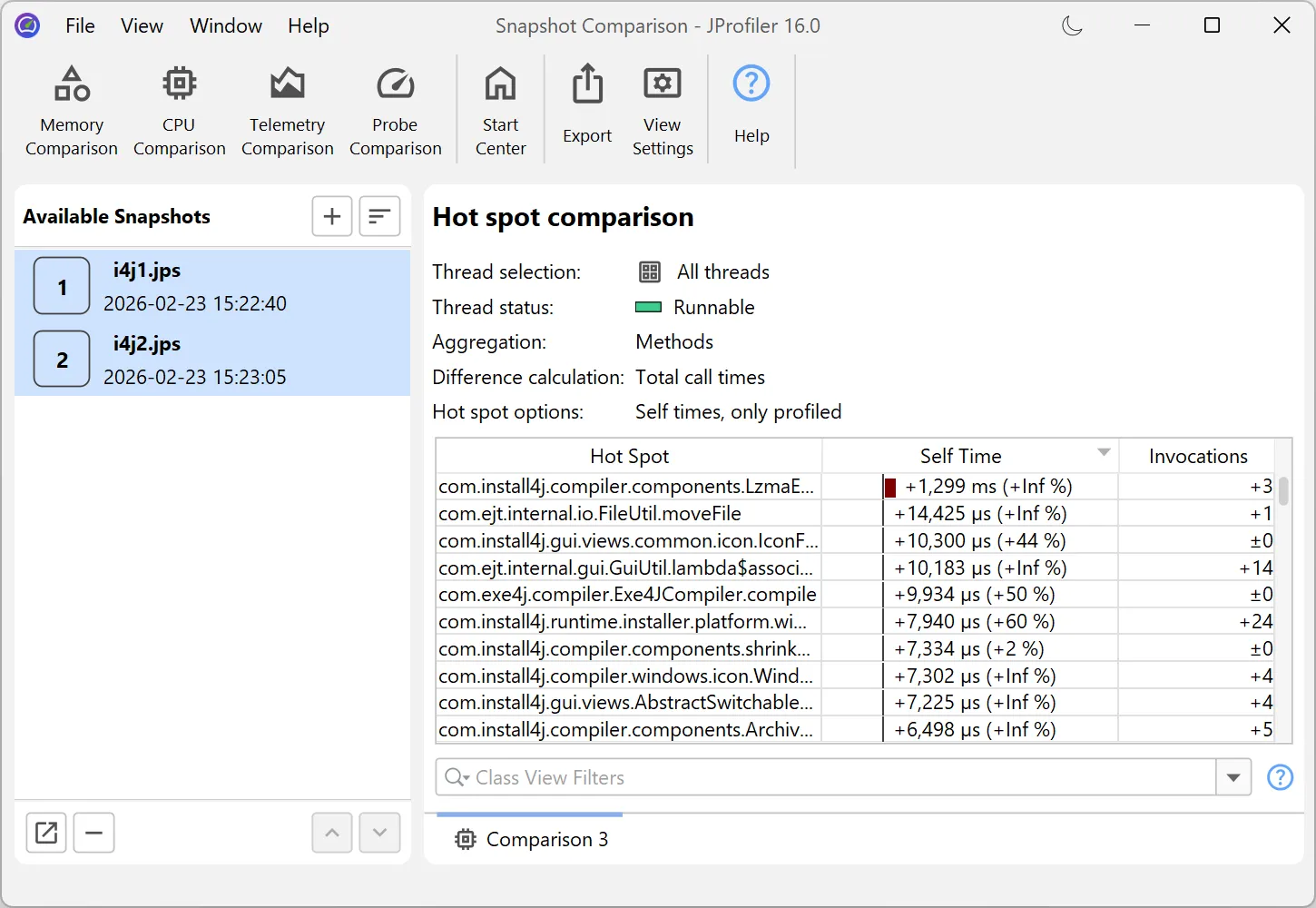Open the File menu
1316x908 pixels.
79,25
